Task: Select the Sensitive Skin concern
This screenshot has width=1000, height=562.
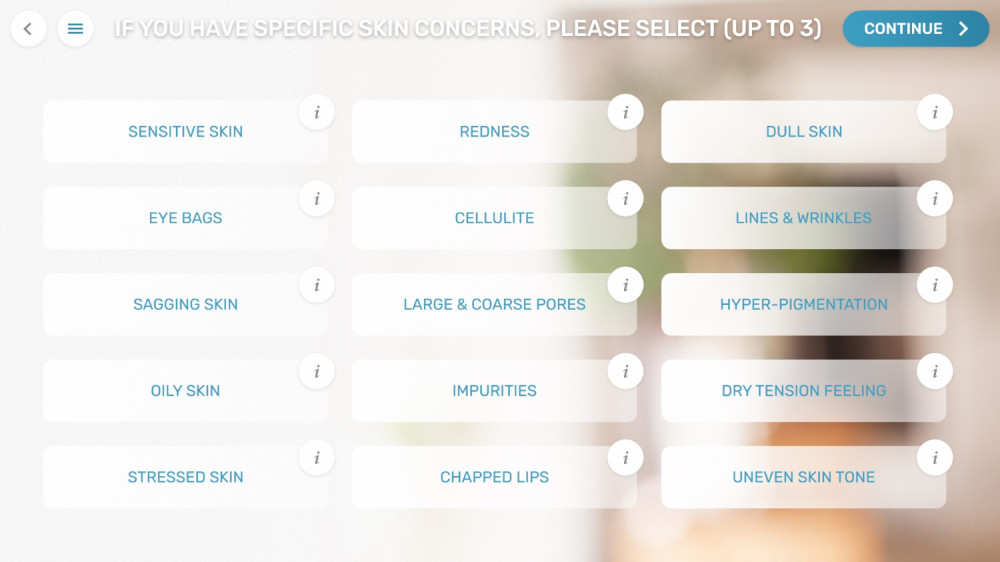Action: click(185, 132)
